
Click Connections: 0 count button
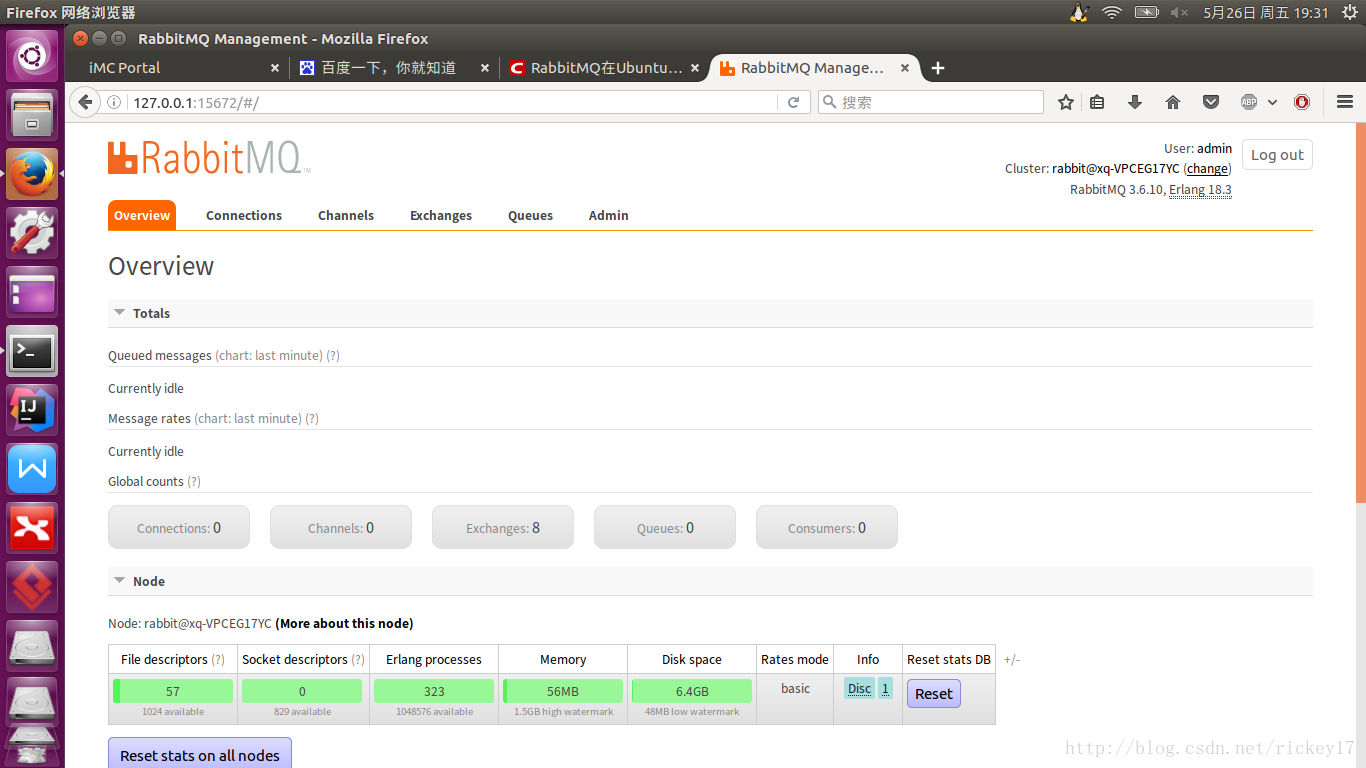click(x=179, y=527)
